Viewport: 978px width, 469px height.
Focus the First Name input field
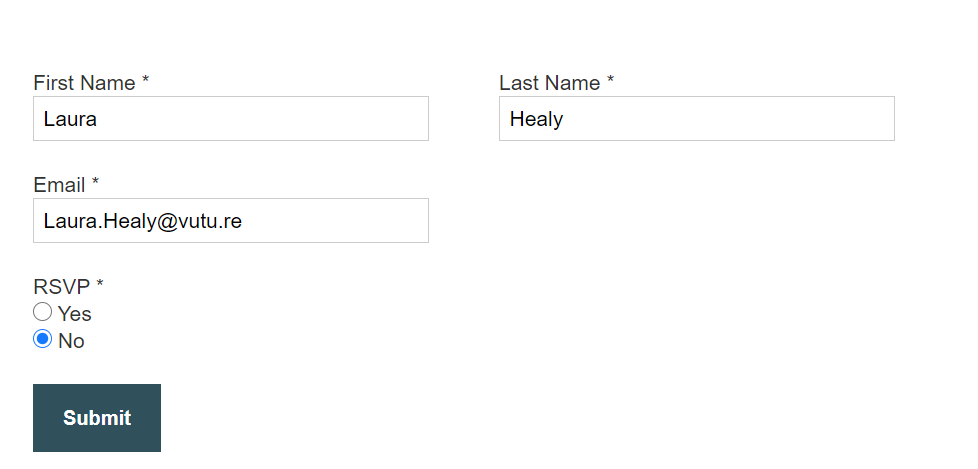click(231, 118)
